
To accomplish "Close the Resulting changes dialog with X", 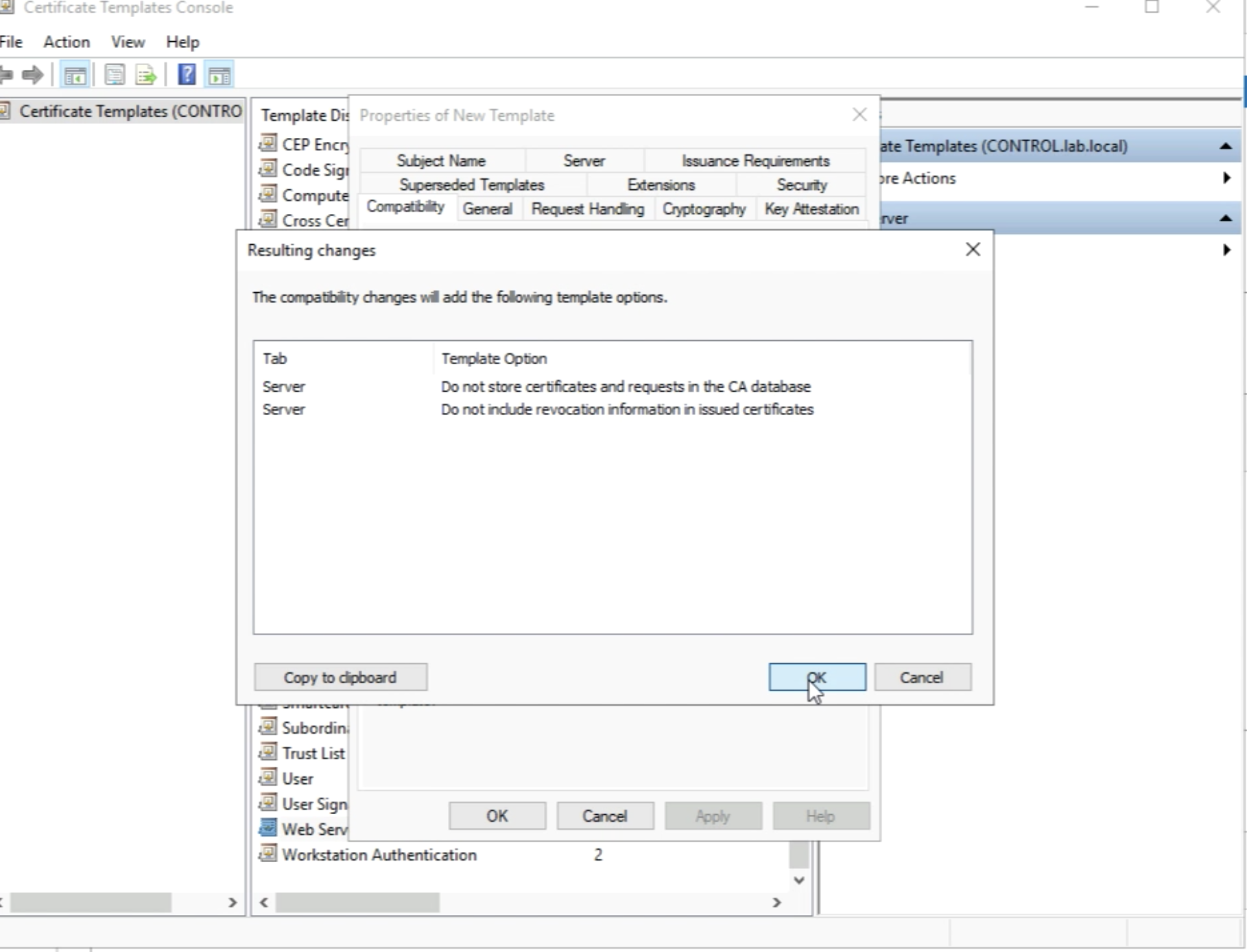I will (x=973, y=250).
